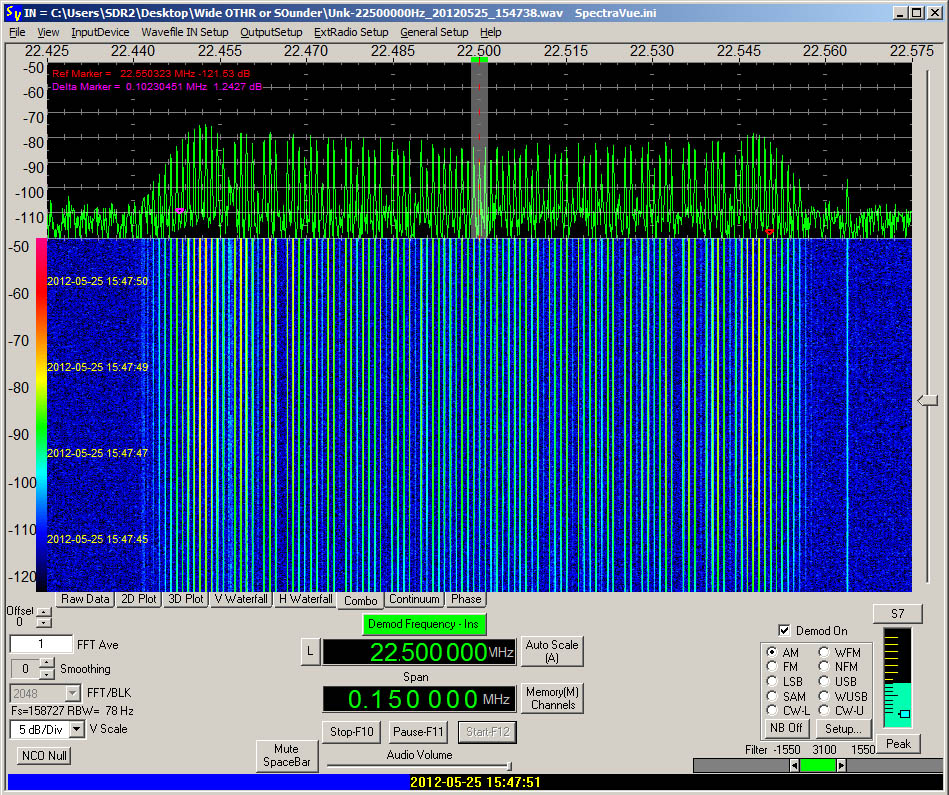This screenshot has width=949, height=795.
Task: Toggle the Demod On checkbox
Action: pos(784,630)
